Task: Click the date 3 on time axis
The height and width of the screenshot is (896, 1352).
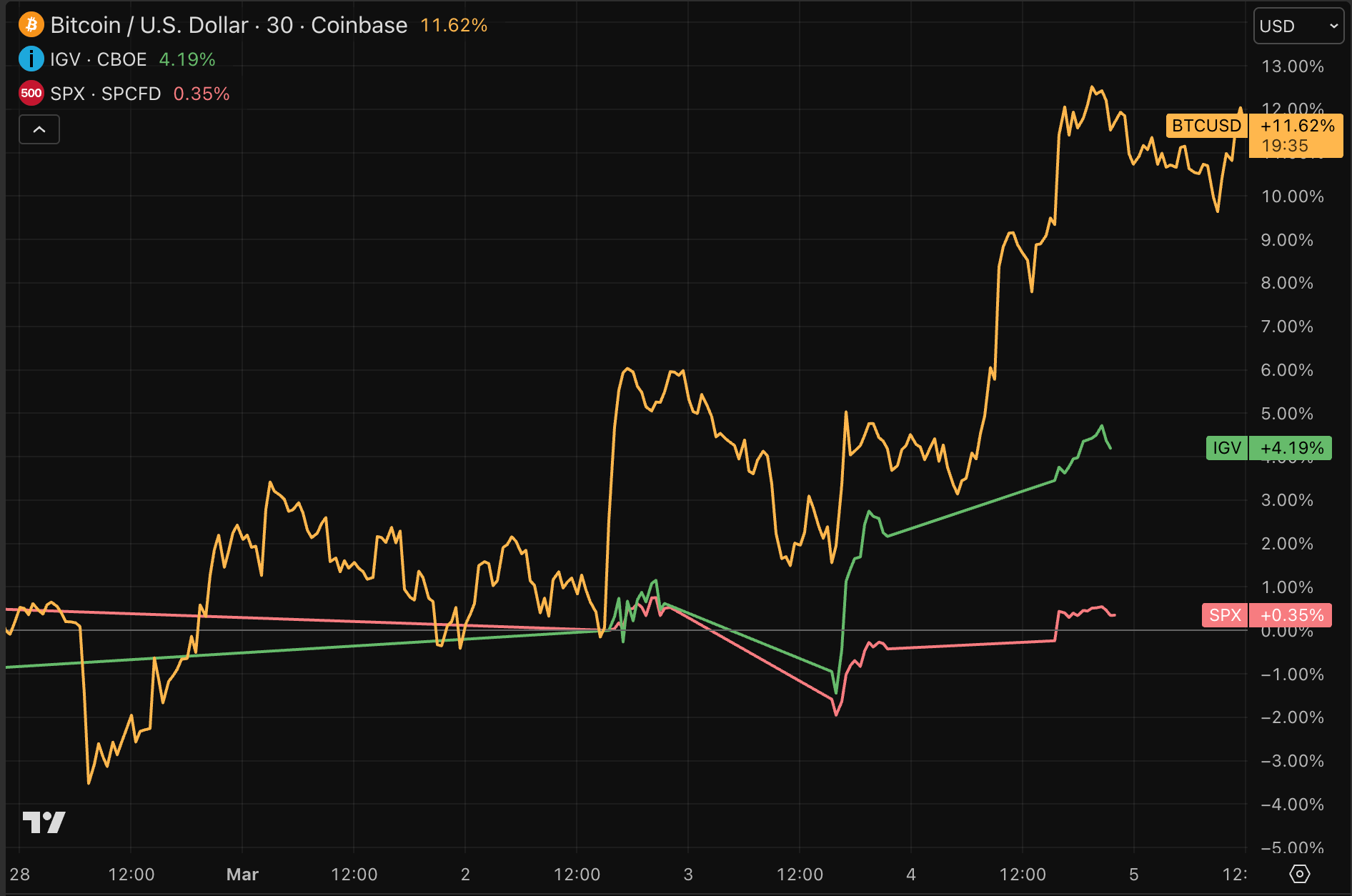Action: (688, 874)
